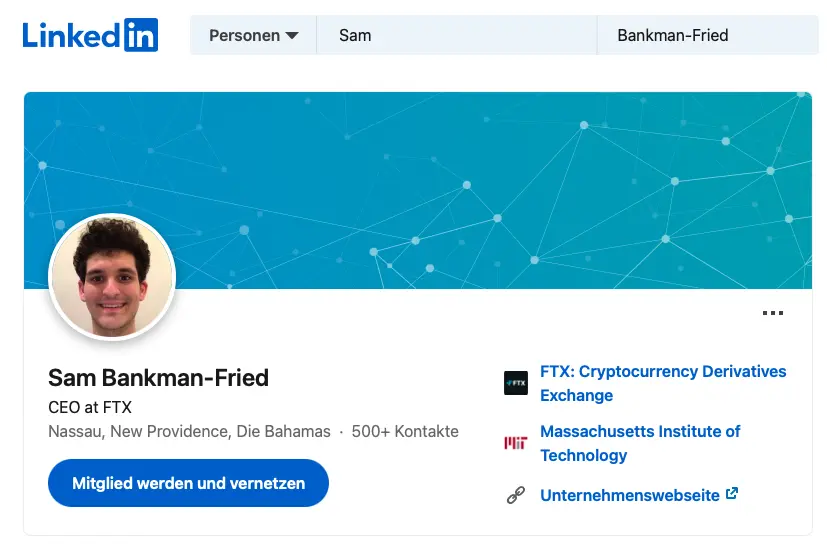The width and height of the screenshot is (827, 546).
Task: Click the round profile photo
Action: [112, 277]
